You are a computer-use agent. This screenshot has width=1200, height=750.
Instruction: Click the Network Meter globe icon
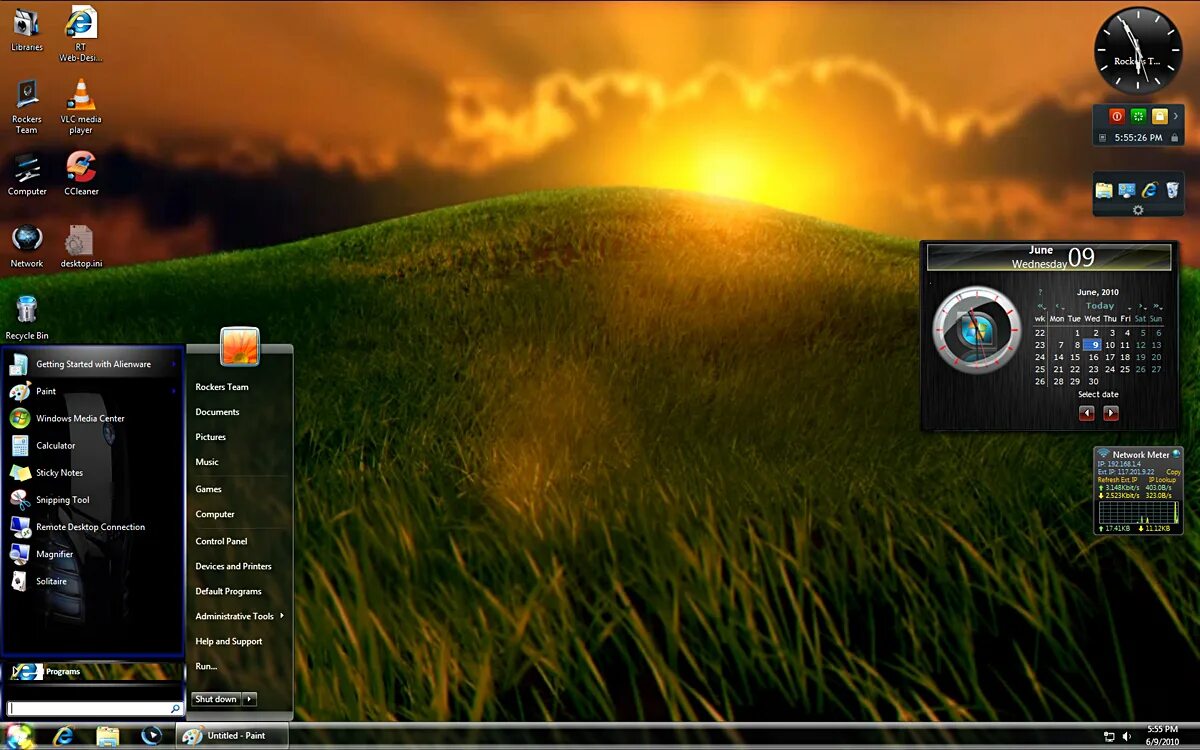pos(1177,455)
